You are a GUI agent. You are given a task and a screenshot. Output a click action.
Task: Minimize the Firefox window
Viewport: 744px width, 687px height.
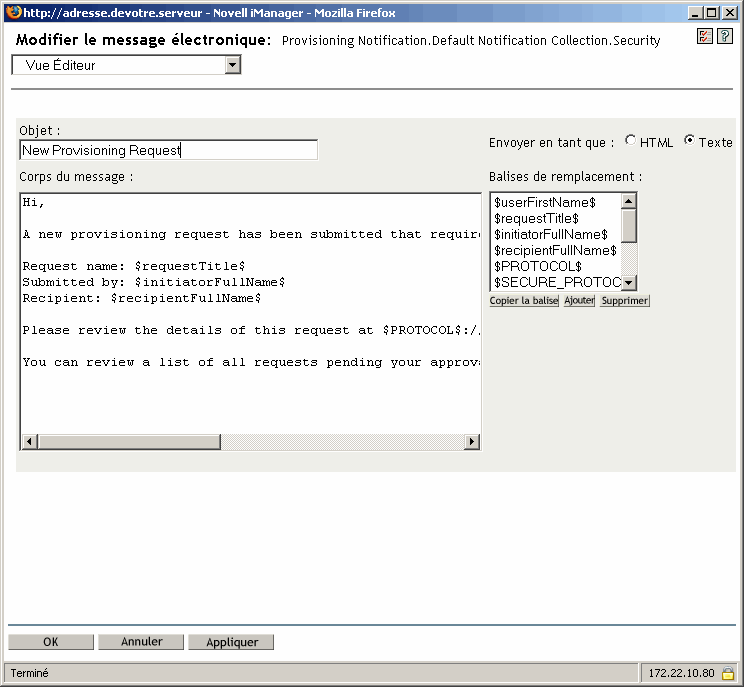(695, 12)
